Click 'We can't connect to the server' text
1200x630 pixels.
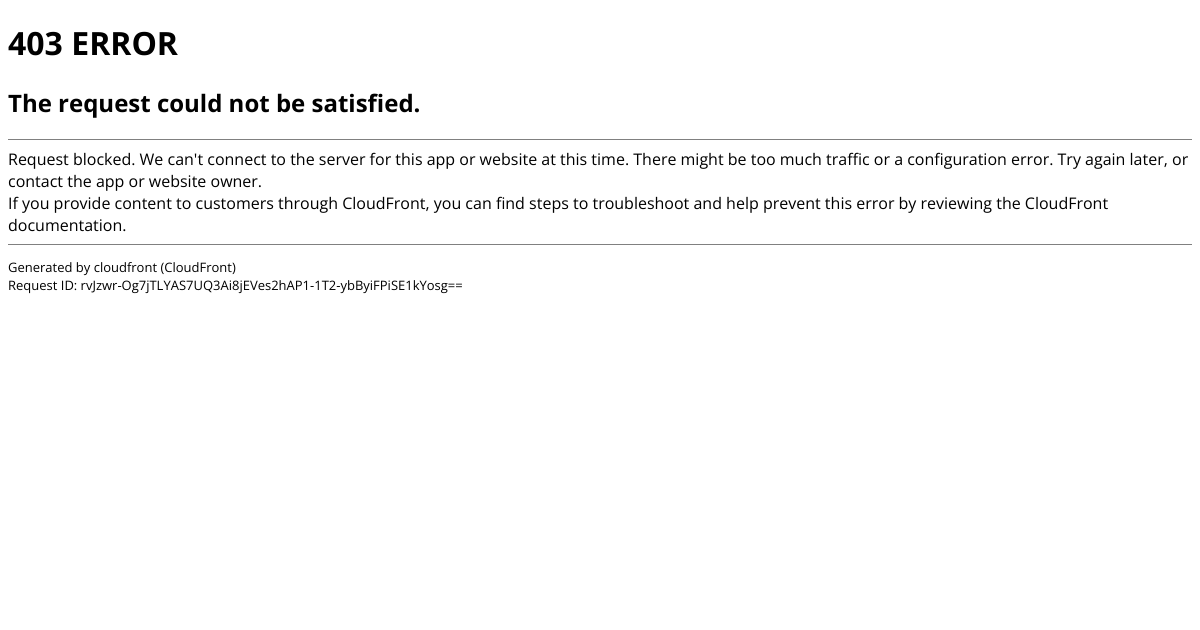[x=255, y=160]
